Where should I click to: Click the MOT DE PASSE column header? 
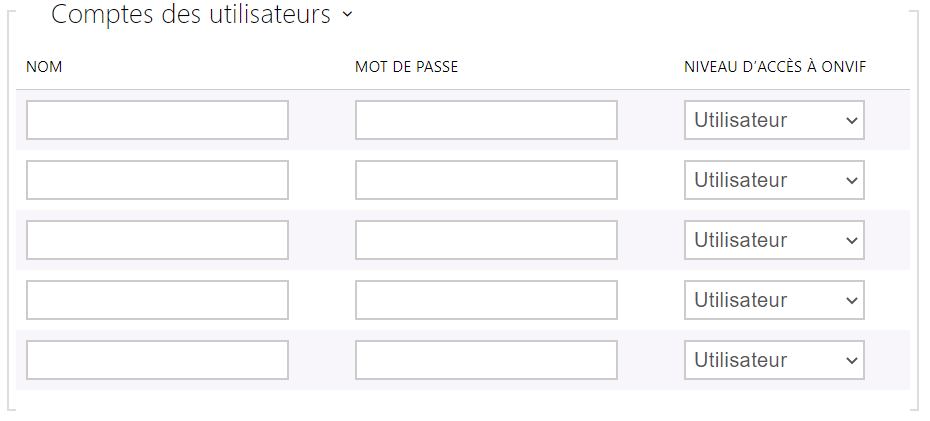406,67
